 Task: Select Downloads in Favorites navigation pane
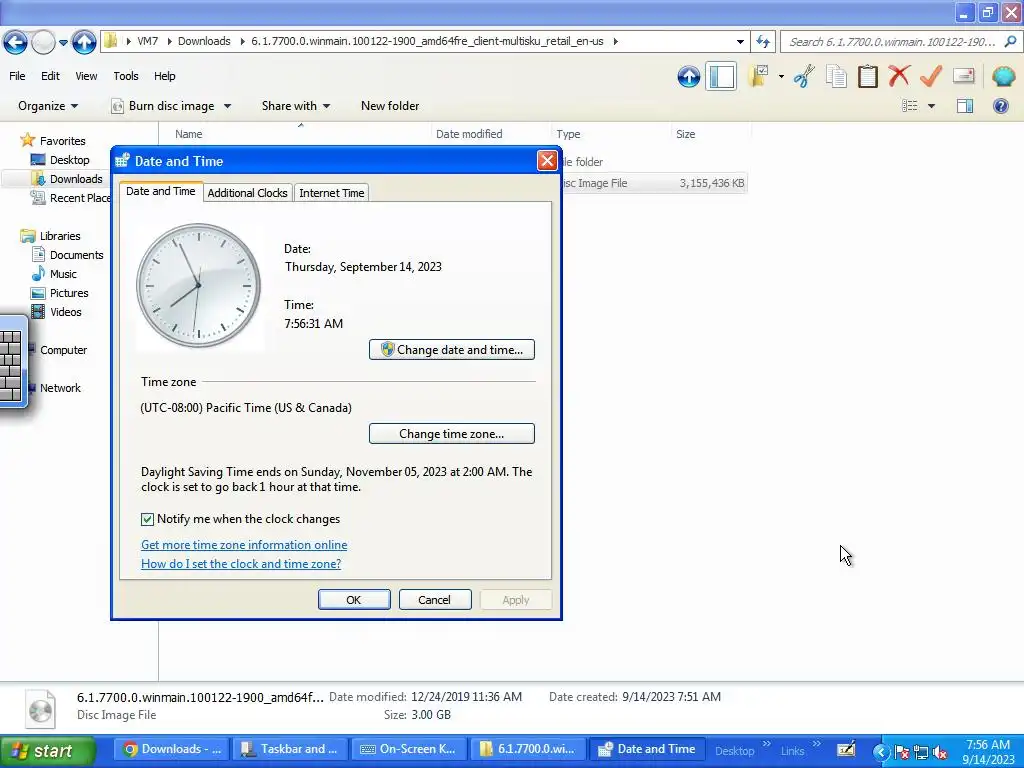(x=76, y=179)
